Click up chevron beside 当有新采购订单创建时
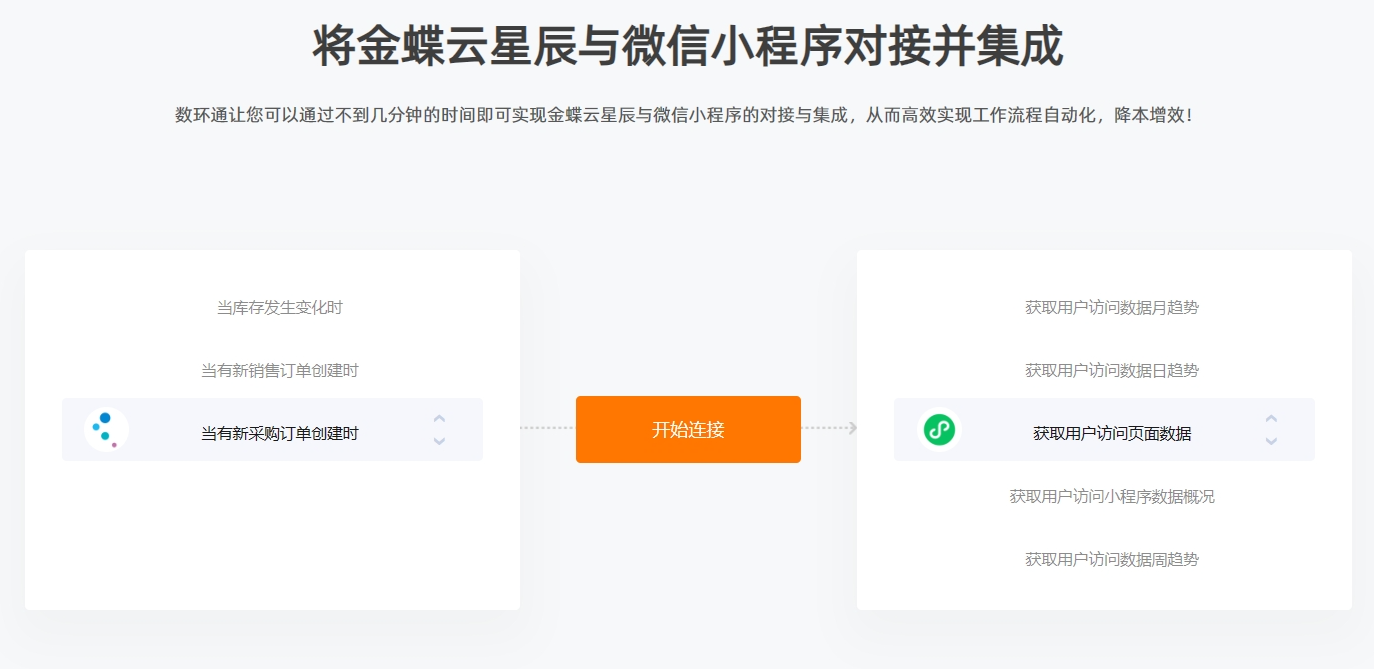 tap(439, 419)
